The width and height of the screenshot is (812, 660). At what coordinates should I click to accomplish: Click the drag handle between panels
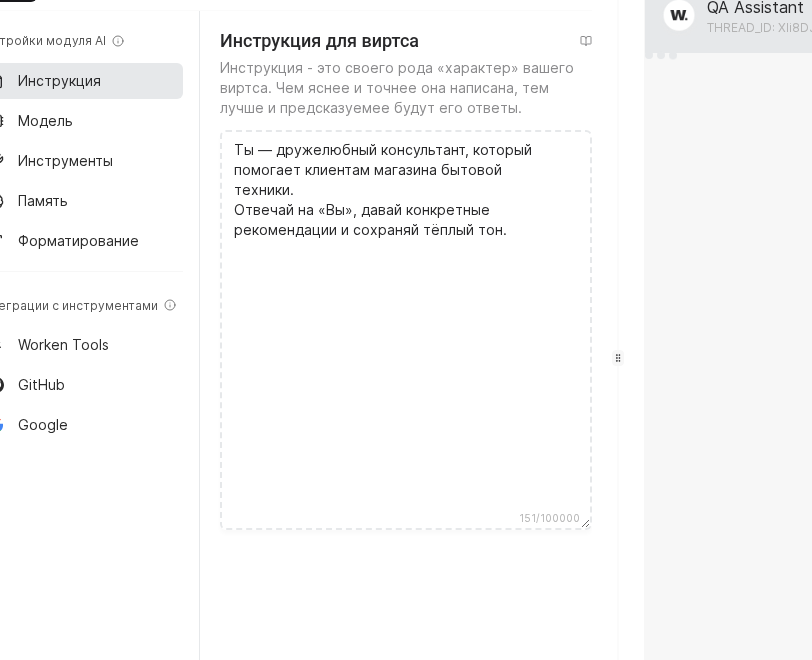[618, 357]
